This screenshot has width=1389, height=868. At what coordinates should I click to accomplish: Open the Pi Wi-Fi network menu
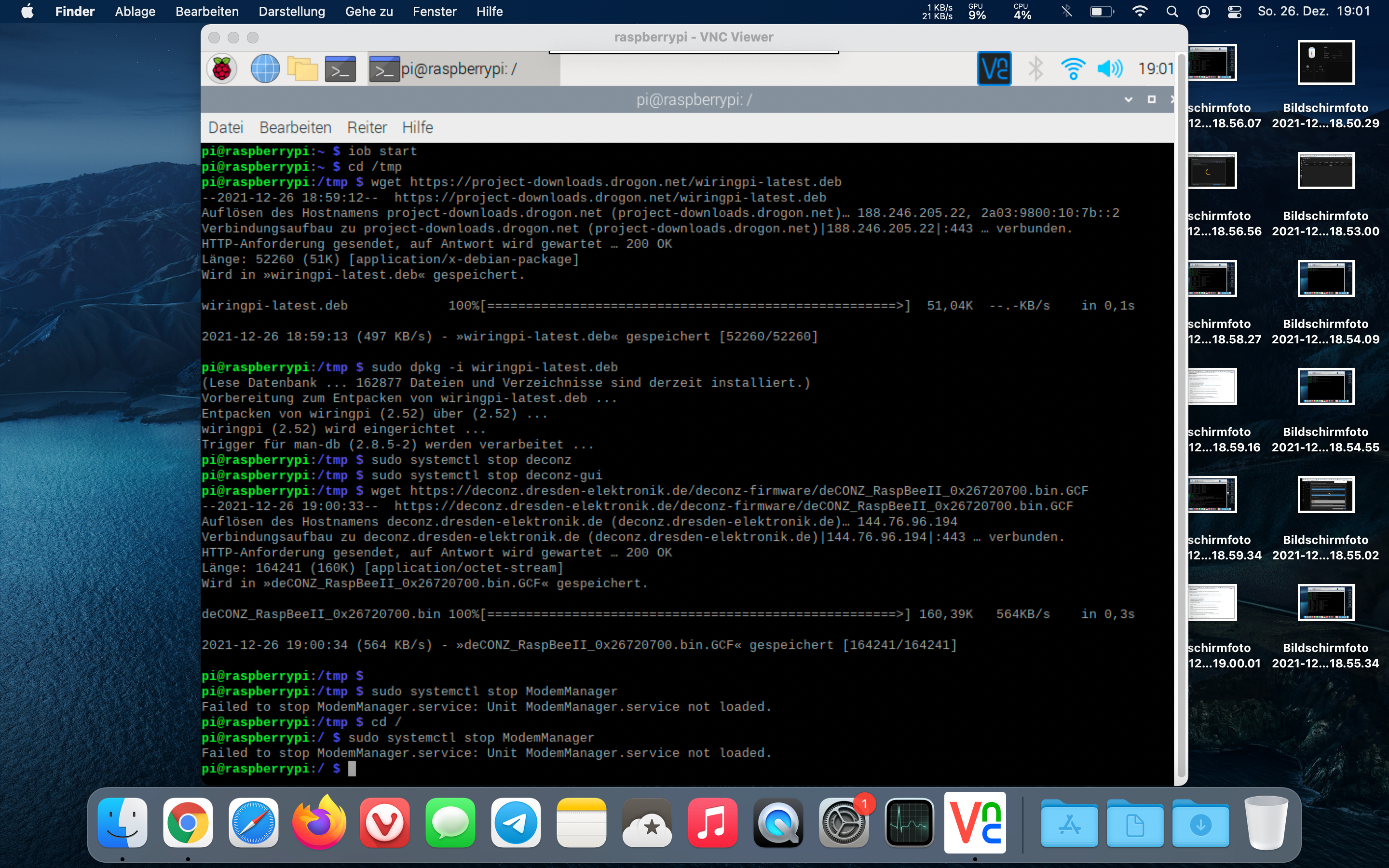coord(1073,69)
